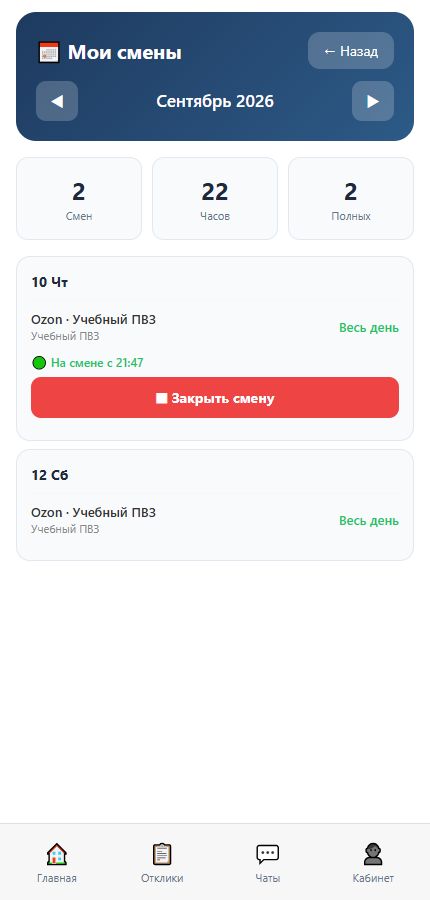Click the Сентябрь 2026 month title
The width and height of the screenshot is (430, 900).
click(x=215, y=102)
